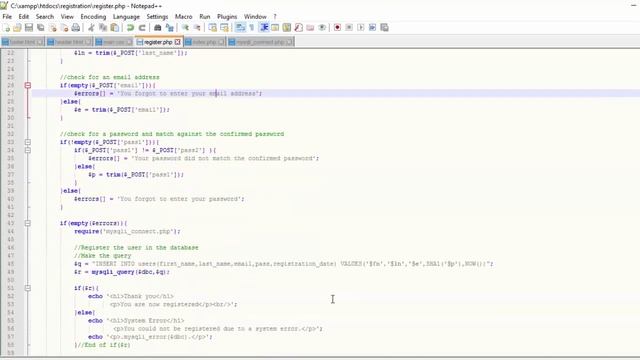The height and width of the screenshot is (360, 640).
Task: Close the register.php tab with red X
Action: [x=178, y=42]
